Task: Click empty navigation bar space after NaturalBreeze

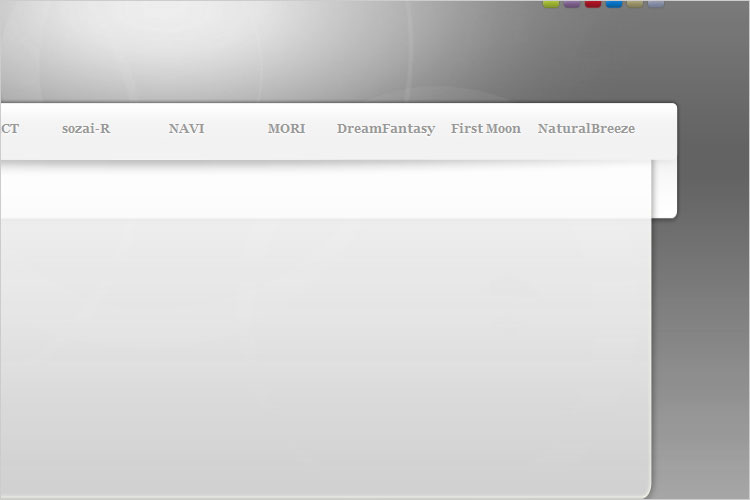Action: pyautogui.click(x=657, y=130)
